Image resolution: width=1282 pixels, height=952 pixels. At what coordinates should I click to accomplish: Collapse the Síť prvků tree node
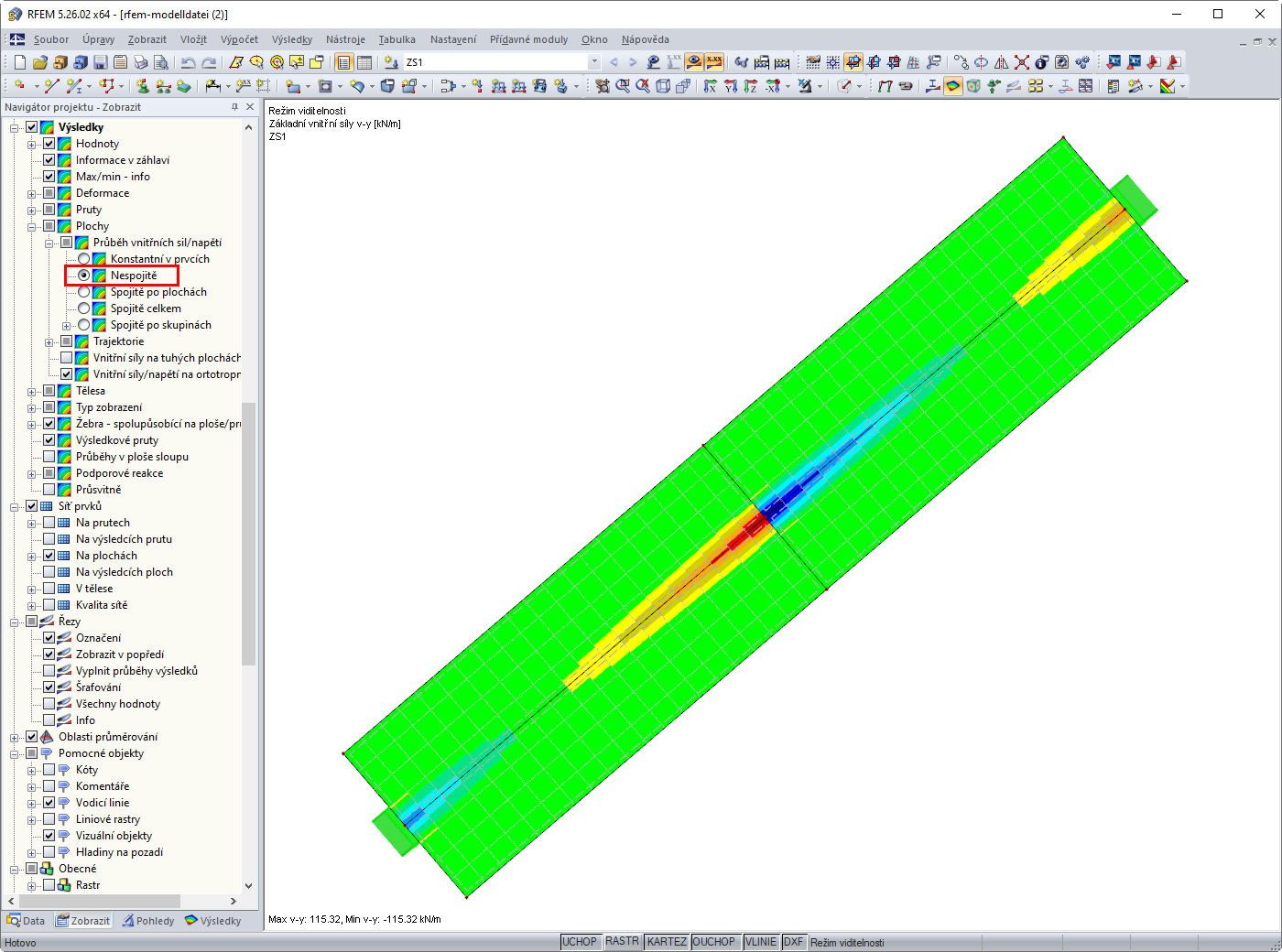(15, 506)
